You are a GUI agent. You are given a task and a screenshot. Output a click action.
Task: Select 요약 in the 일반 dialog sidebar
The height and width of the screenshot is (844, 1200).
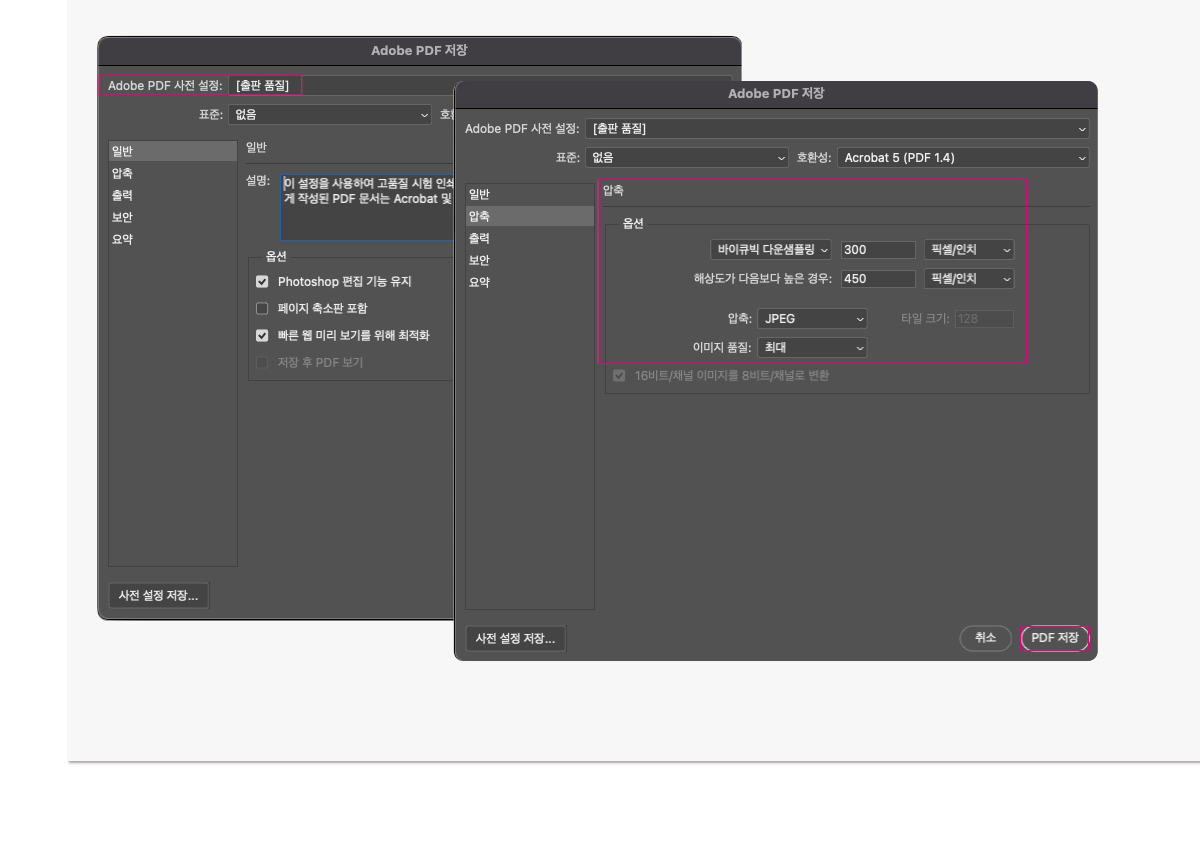click(x=122, y=240)
